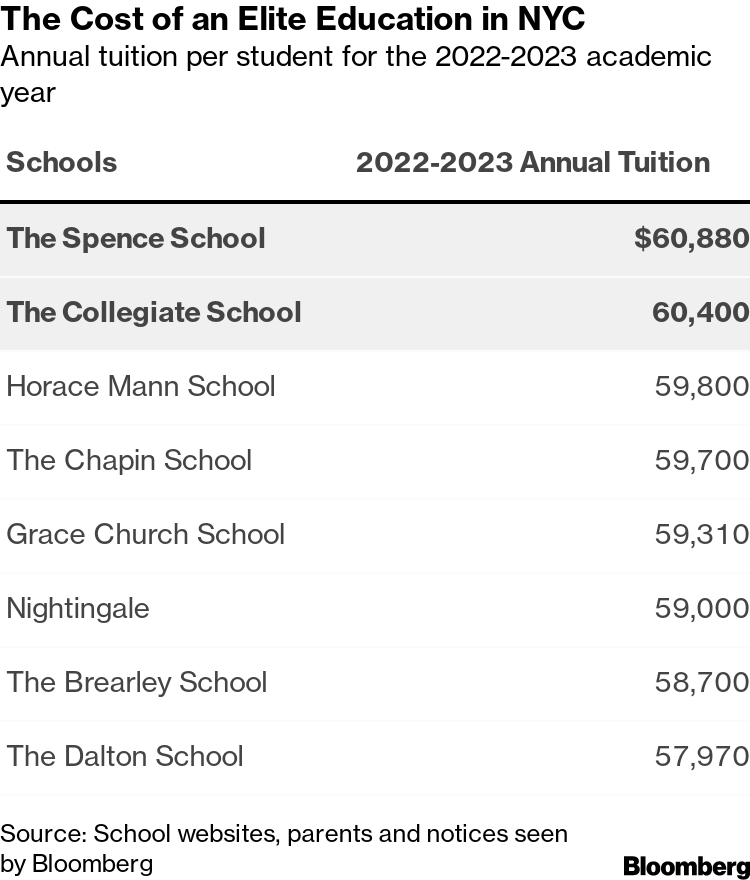
Task: Click the 2022-2023 Annual Tuition column header
Action: tap(532, 162)
